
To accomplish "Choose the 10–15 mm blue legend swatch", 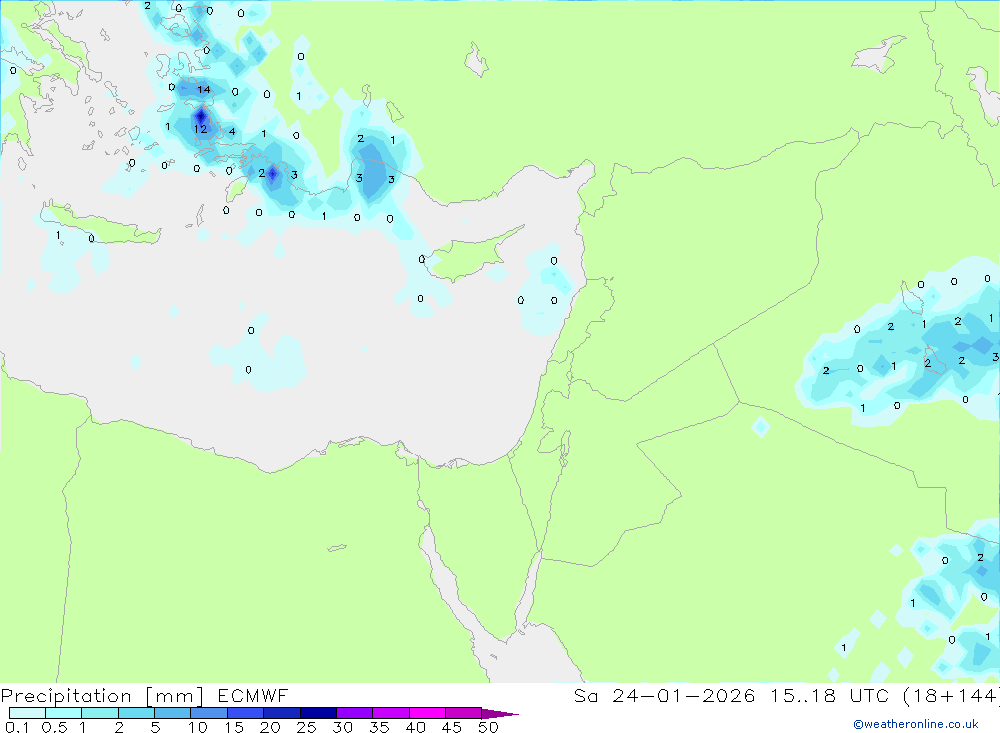I will 209,713.
